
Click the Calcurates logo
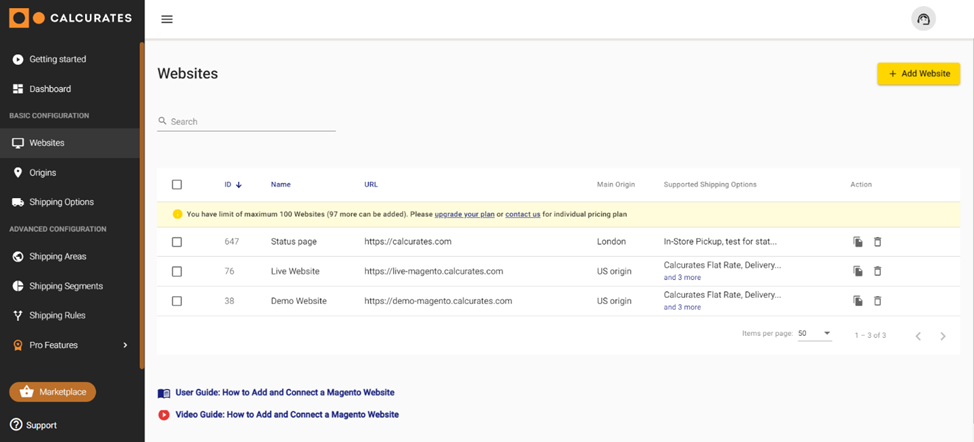[x=70, y=18]
